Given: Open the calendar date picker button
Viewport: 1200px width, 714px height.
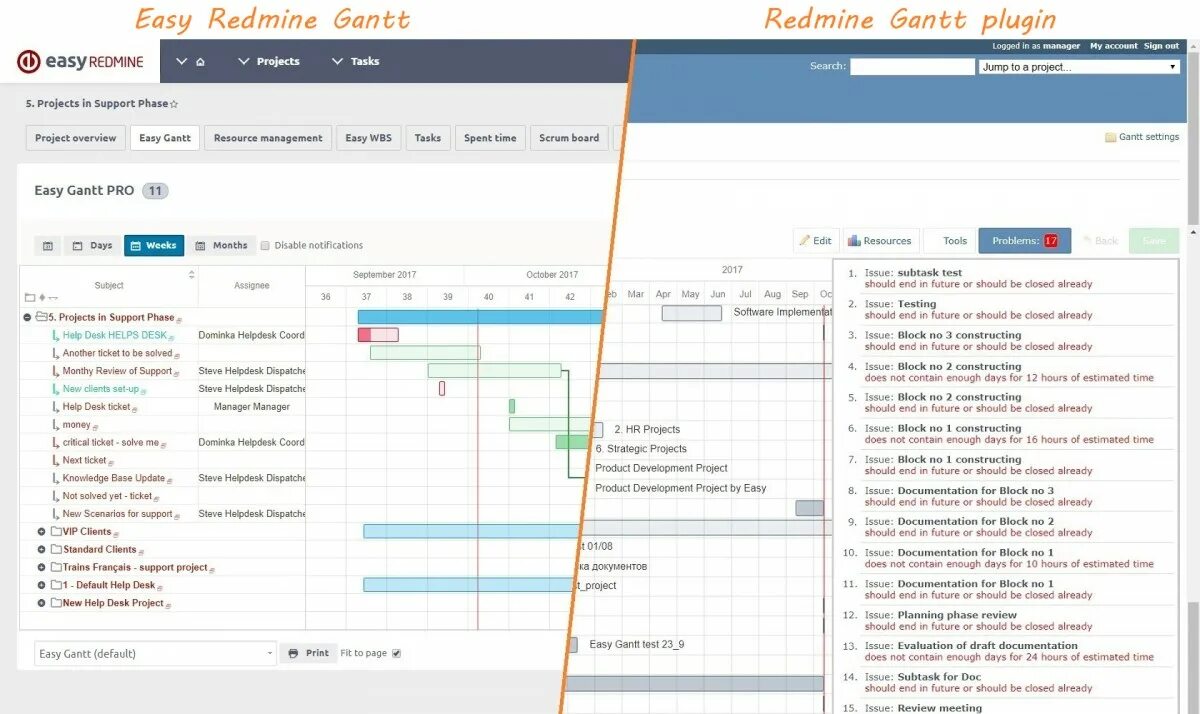Looking at the screenshot, I should (x=47, y=246).
